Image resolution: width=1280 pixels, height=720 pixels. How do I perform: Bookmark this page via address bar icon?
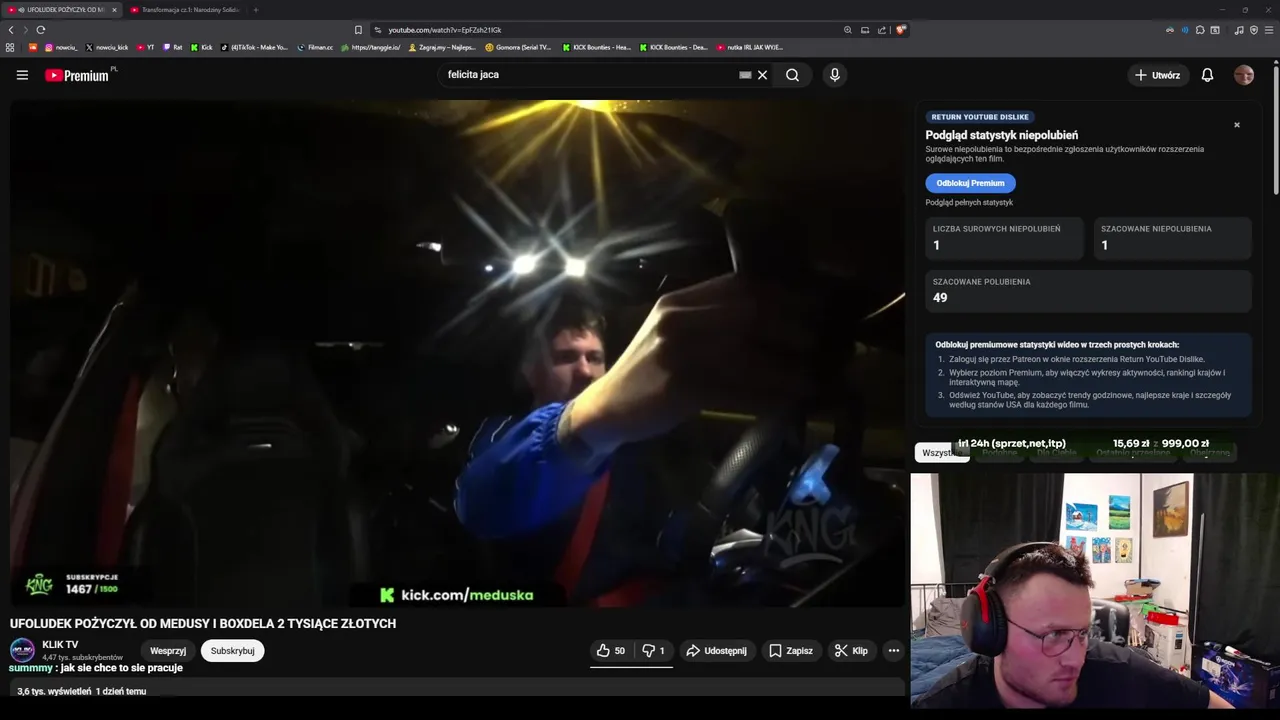point(358,30)
